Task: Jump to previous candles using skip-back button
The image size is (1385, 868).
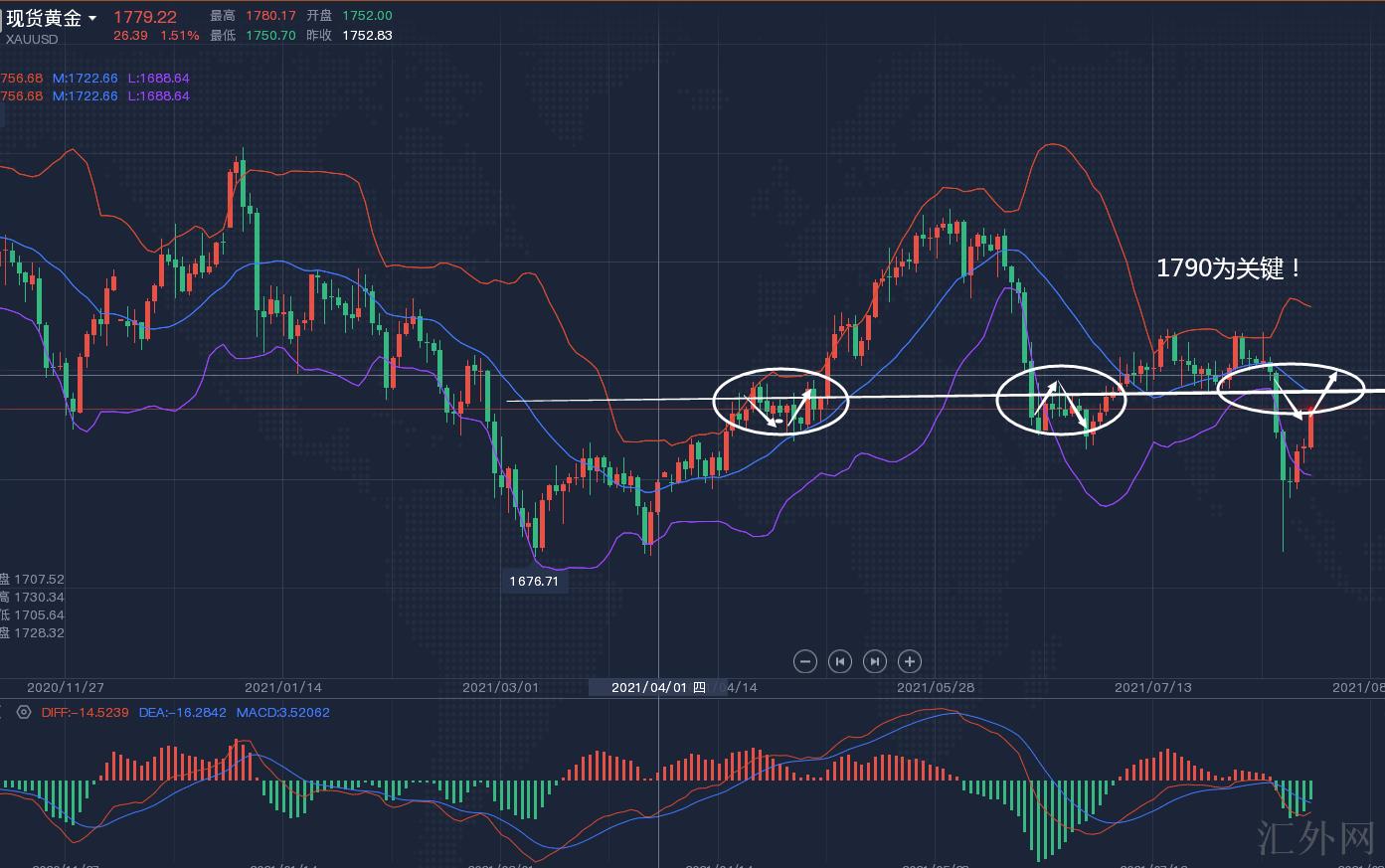Action: [x=840, y=661]
